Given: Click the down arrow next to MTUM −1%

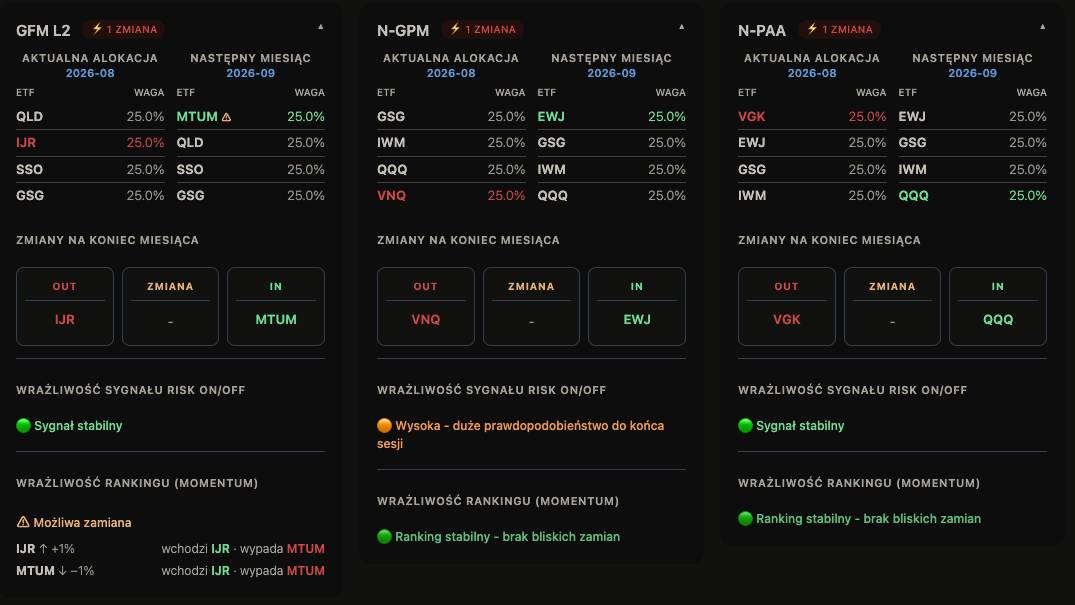Looking at the screenshot, I should [62, 571].
